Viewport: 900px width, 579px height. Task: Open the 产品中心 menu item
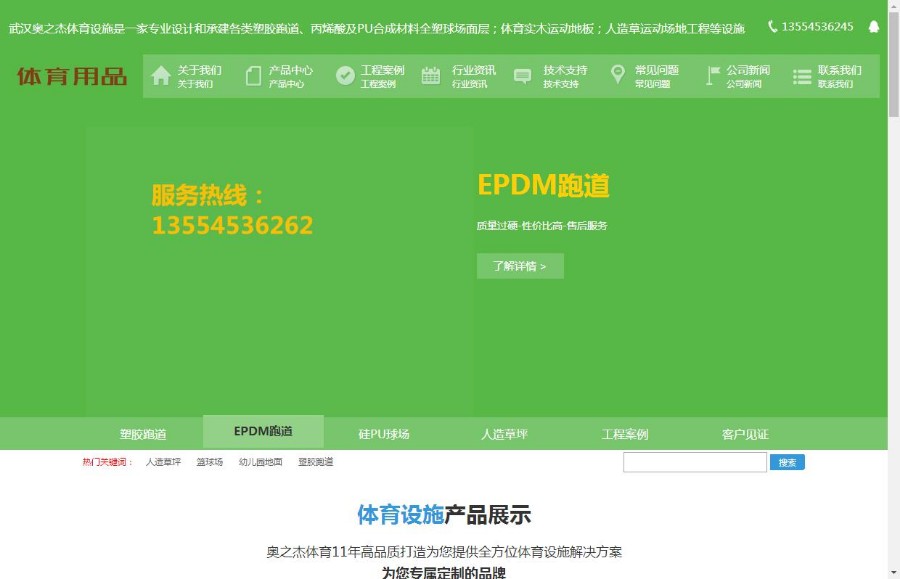(290, 76)
